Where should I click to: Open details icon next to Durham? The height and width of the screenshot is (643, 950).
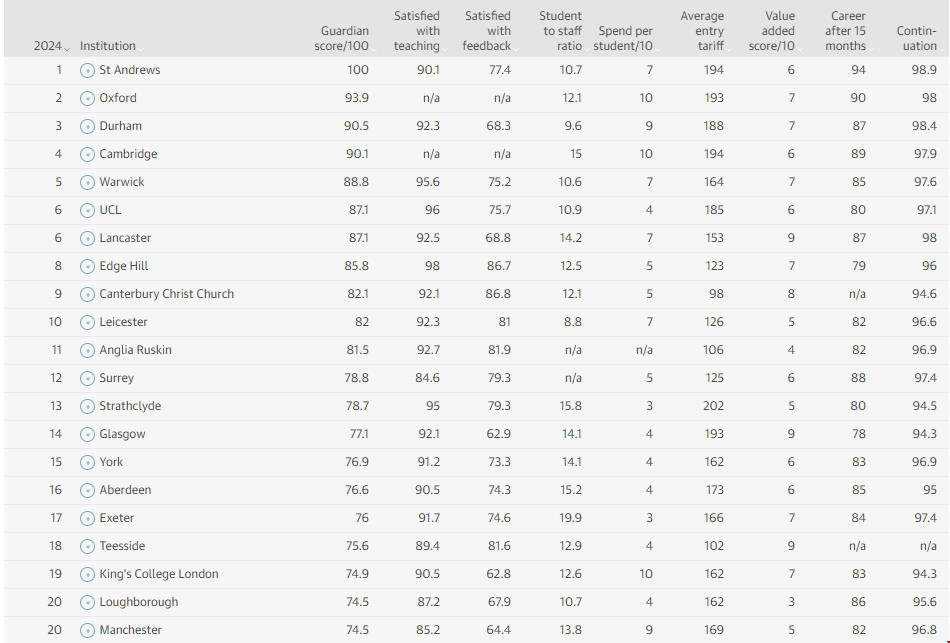coord(87,126)
